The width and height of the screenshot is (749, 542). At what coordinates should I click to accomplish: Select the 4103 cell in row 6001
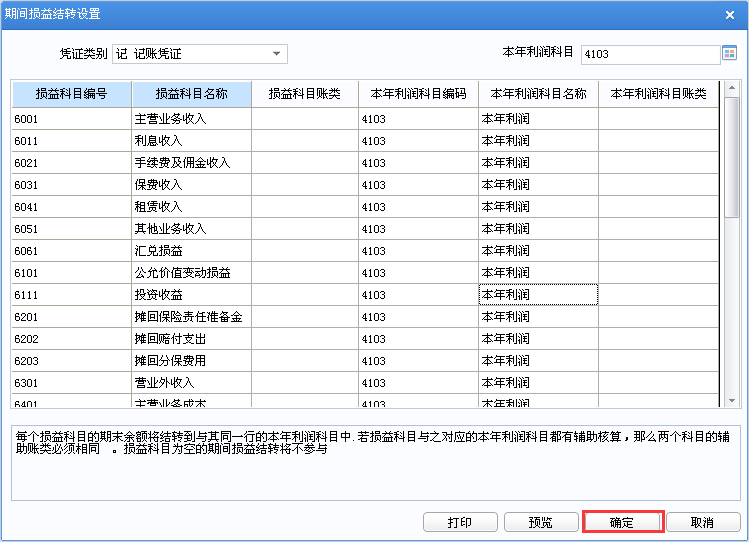[x=418, y=119]
